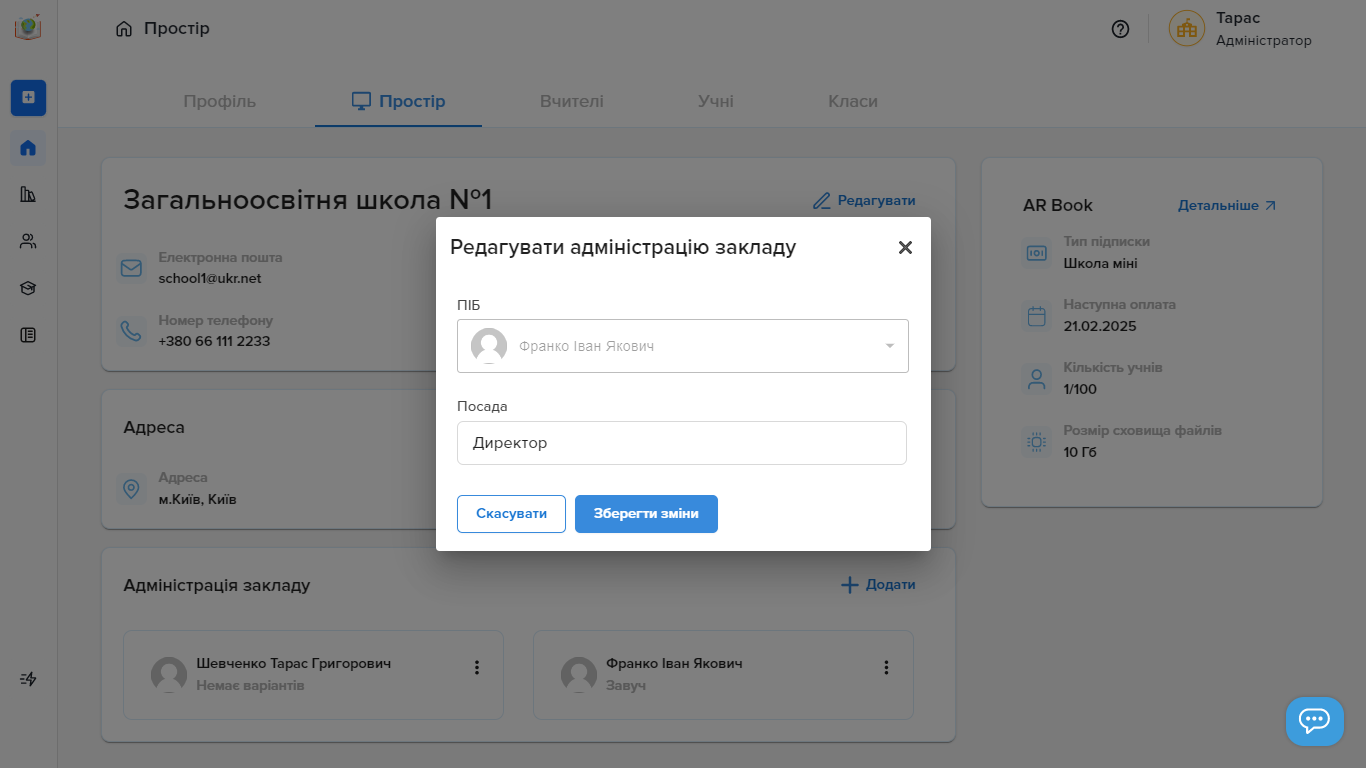Click the help question mark icon
Viewport: 1366px width, 768px height.
[1120, 29]
